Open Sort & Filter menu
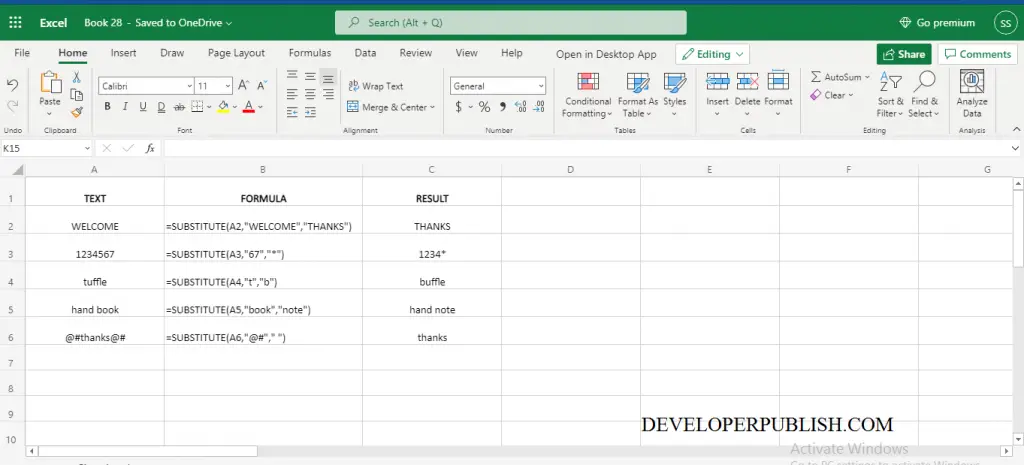The image size is (1024, 465). 890,95
